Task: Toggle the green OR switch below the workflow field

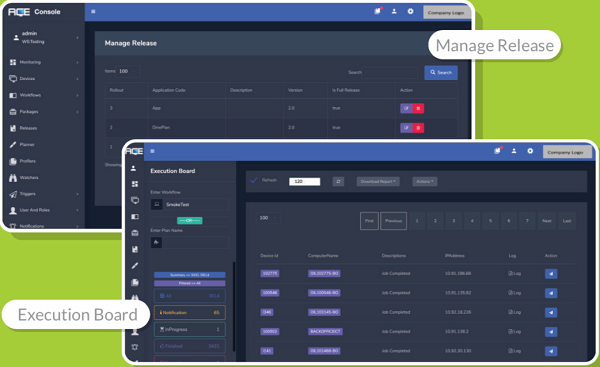Action: (x=189, y=220)
